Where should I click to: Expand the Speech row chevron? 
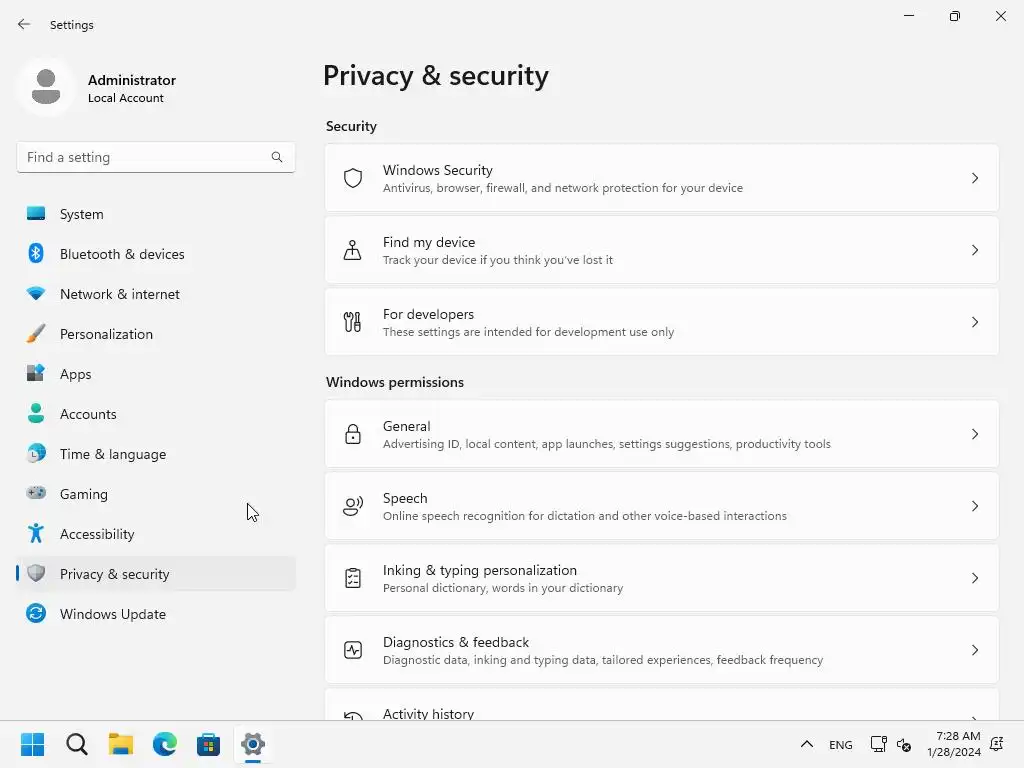point(975,506)
